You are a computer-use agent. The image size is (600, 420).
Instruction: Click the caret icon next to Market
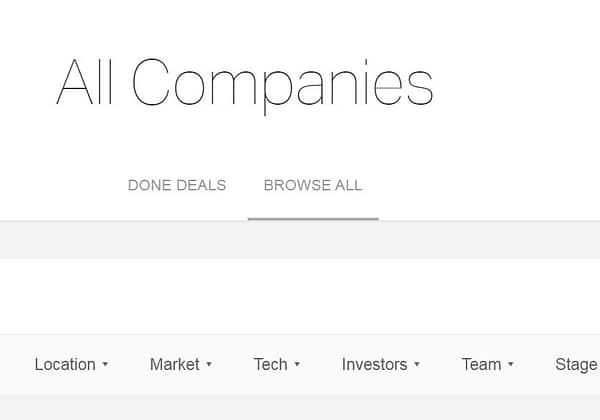tap(209, 365)
